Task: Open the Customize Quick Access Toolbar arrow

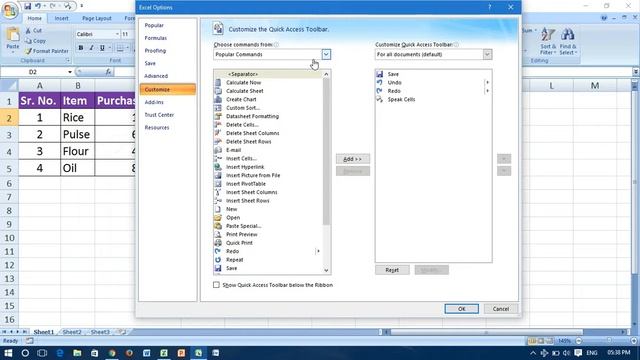Action: point(82,6)
